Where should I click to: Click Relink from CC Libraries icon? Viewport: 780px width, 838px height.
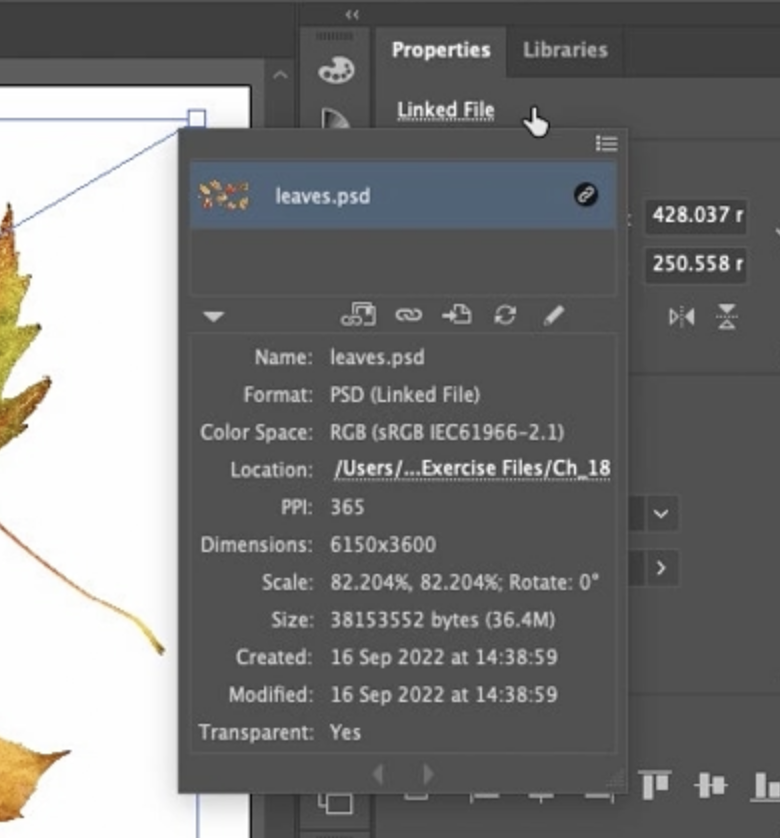coord(358,315)
